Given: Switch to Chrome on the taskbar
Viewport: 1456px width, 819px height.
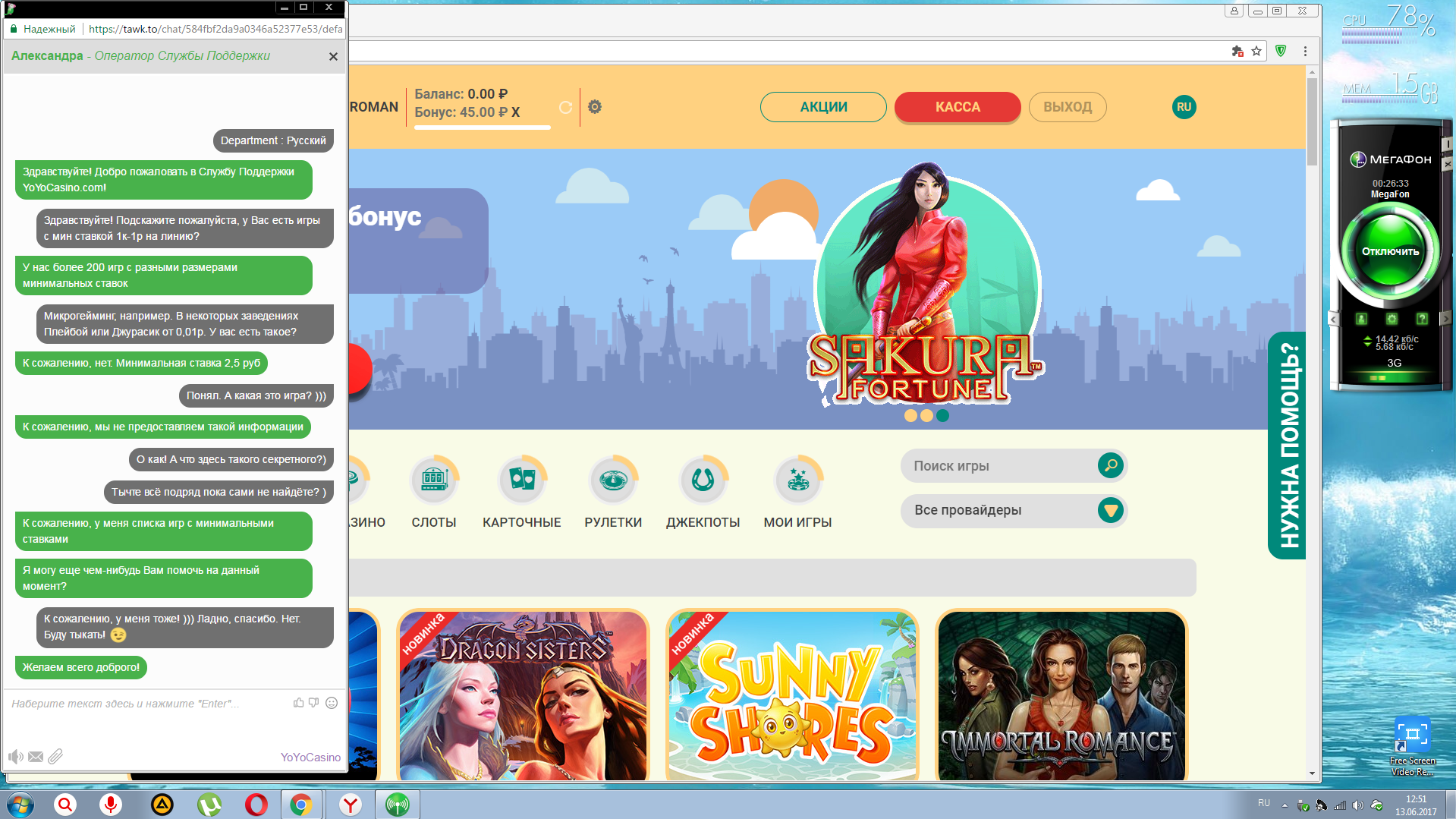Looking at the screenshot, I should click(x=301, y=805).
